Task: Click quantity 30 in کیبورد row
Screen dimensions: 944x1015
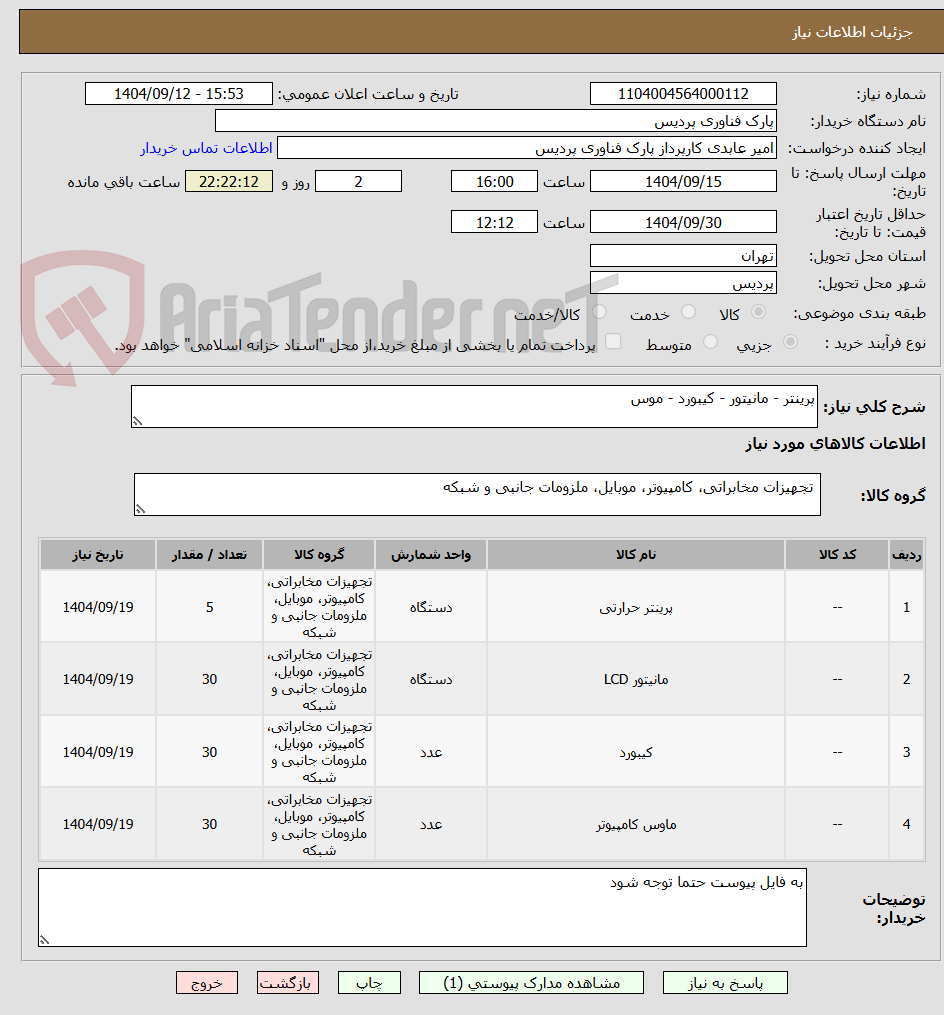Action: tap(209, 752)
